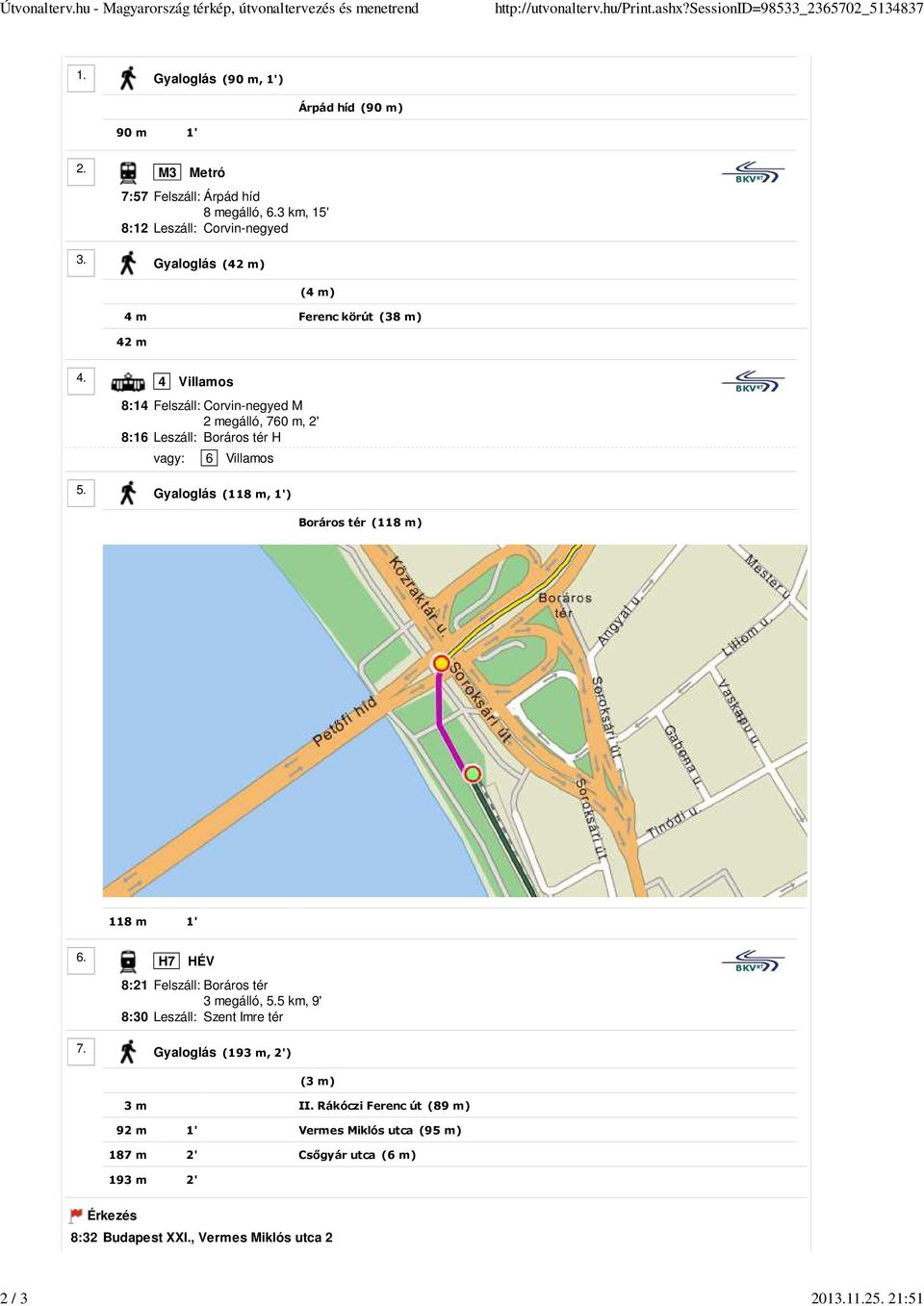
Task: Click the orange start marker on the map
Action: point(441,663)
